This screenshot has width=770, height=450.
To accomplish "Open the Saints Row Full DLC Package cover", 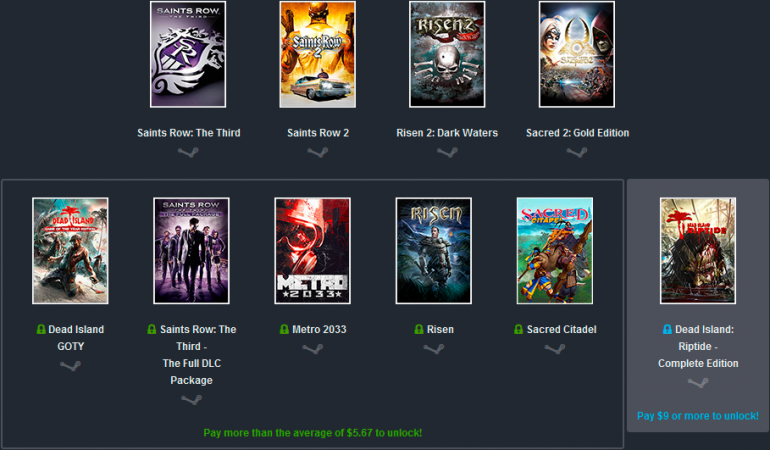I will coord(192,251).
